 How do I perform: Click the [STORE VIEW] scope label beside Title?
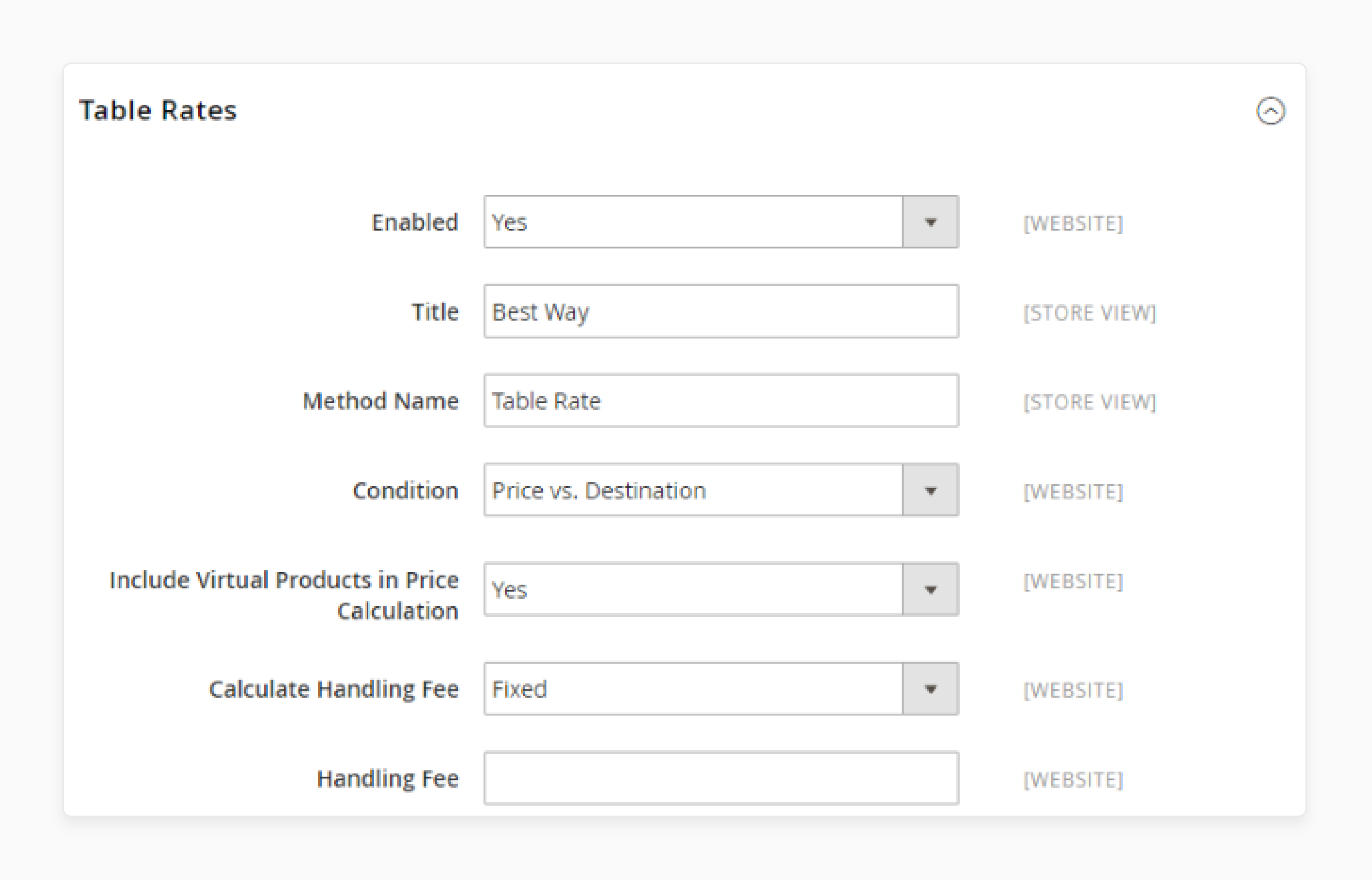1090,313
